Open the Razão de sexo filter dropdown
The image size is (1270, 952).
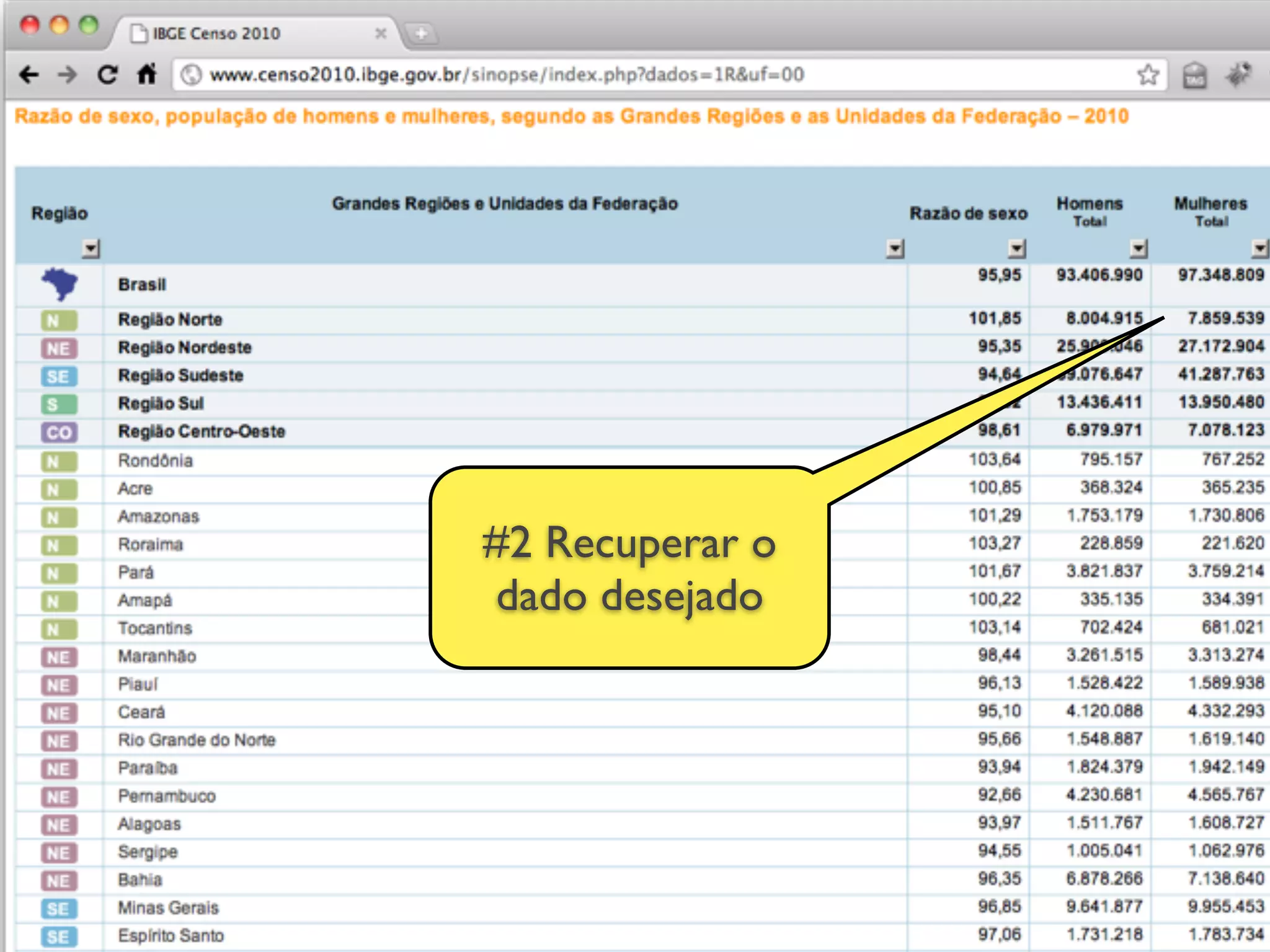tap(1016, 249)
